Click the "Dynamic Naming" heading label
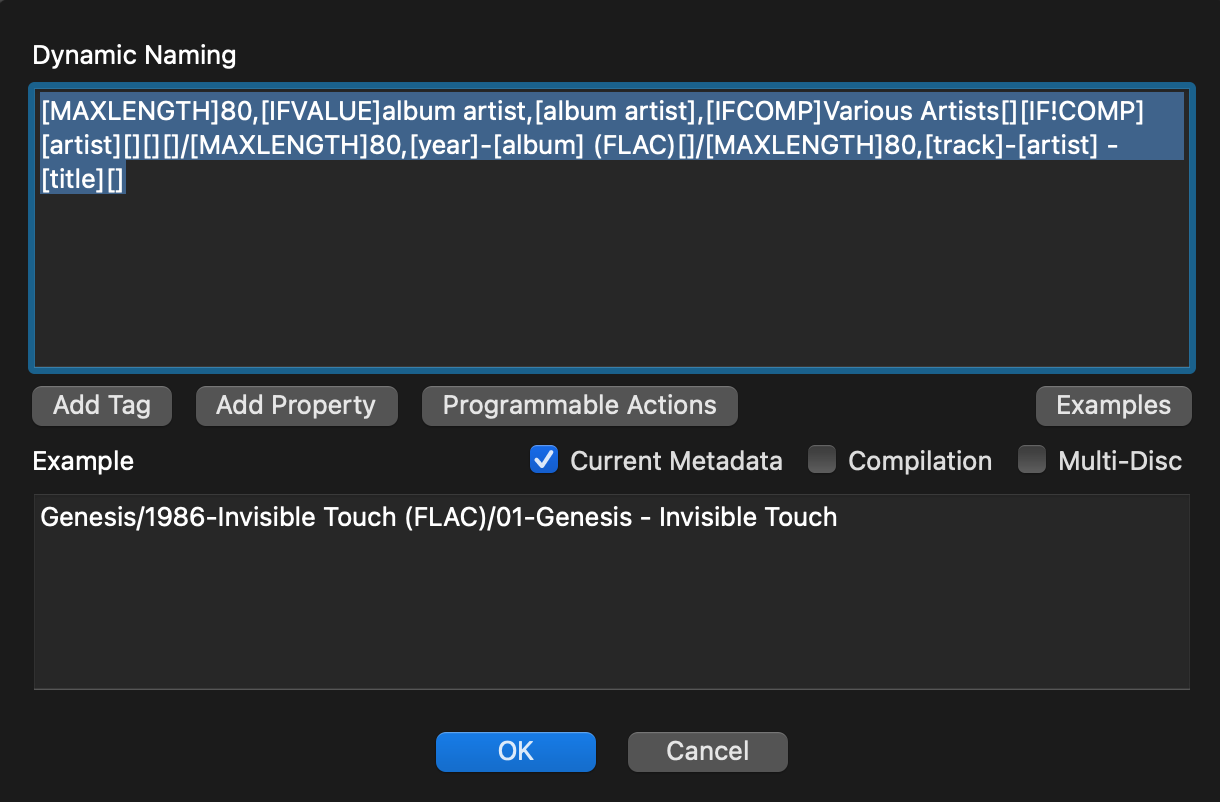Viewport: 1220px width, 802px height. 134,55
